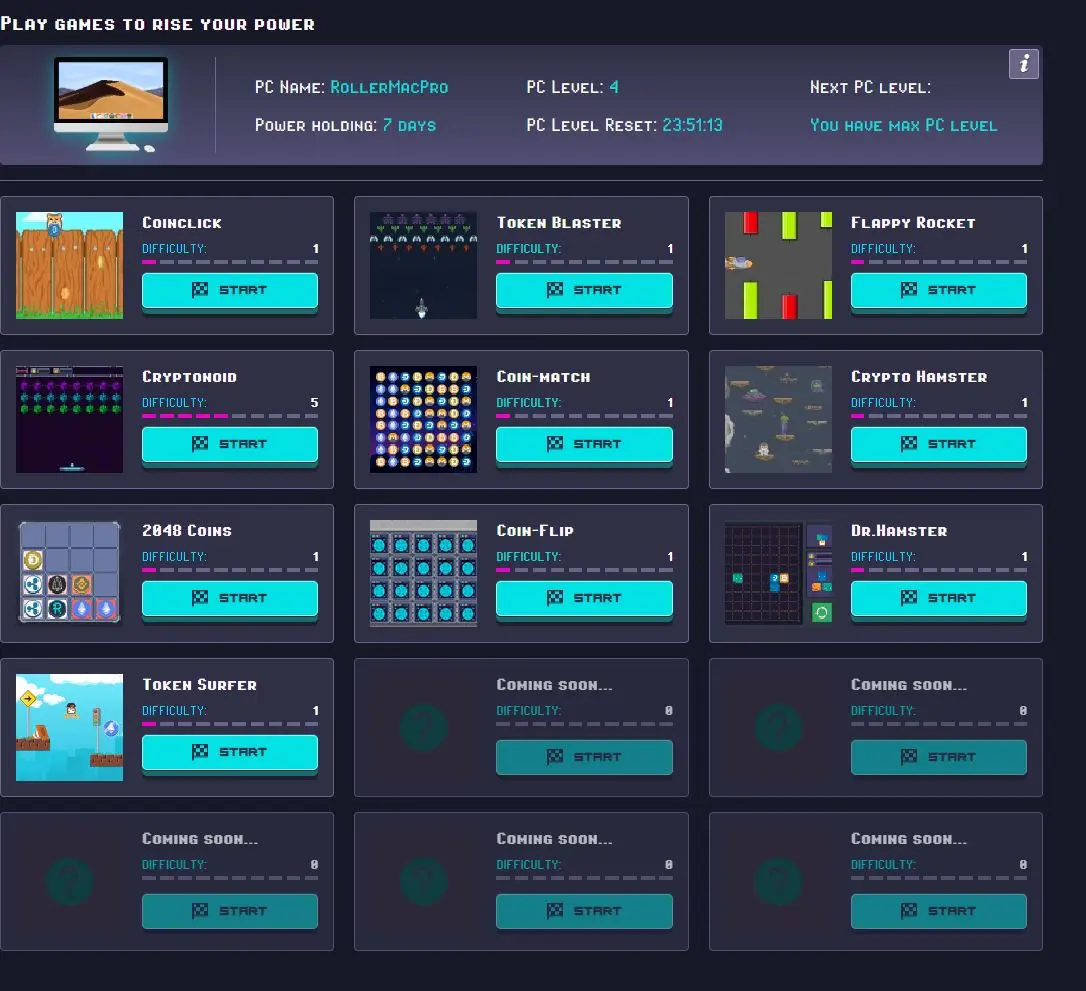Open the Token Blaster game thumbnail
This screenshot has width=1086, height=991.
(423, 265)
